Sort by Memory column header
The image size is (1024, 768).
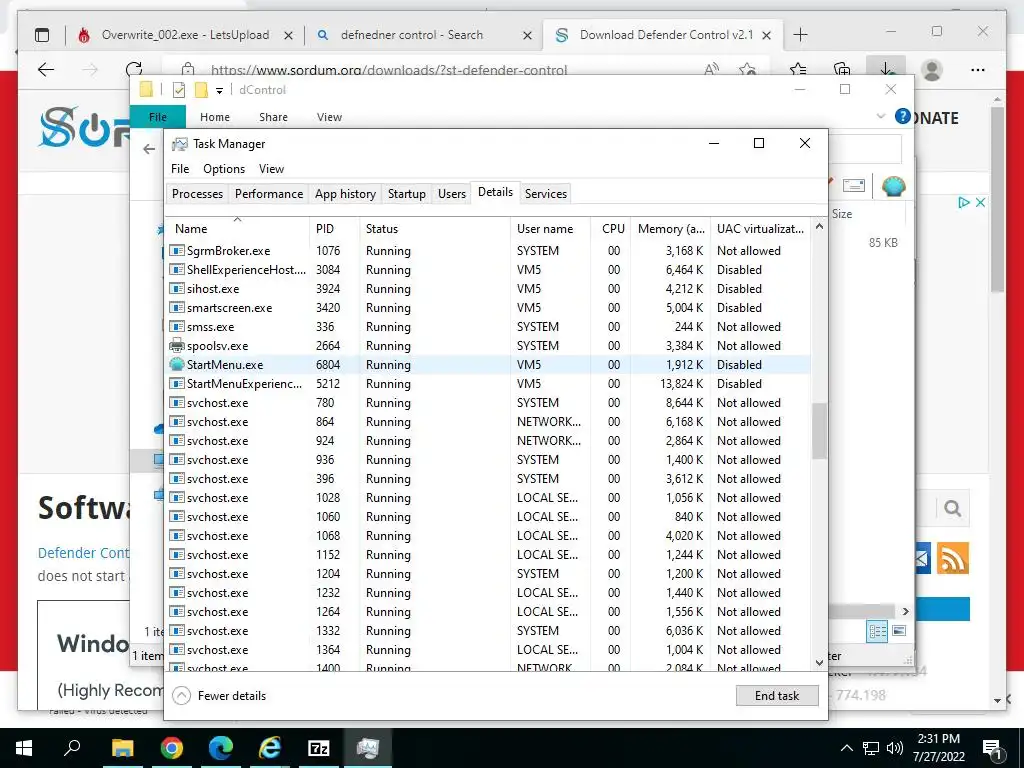pyautogui.click(x=671, y=229)
